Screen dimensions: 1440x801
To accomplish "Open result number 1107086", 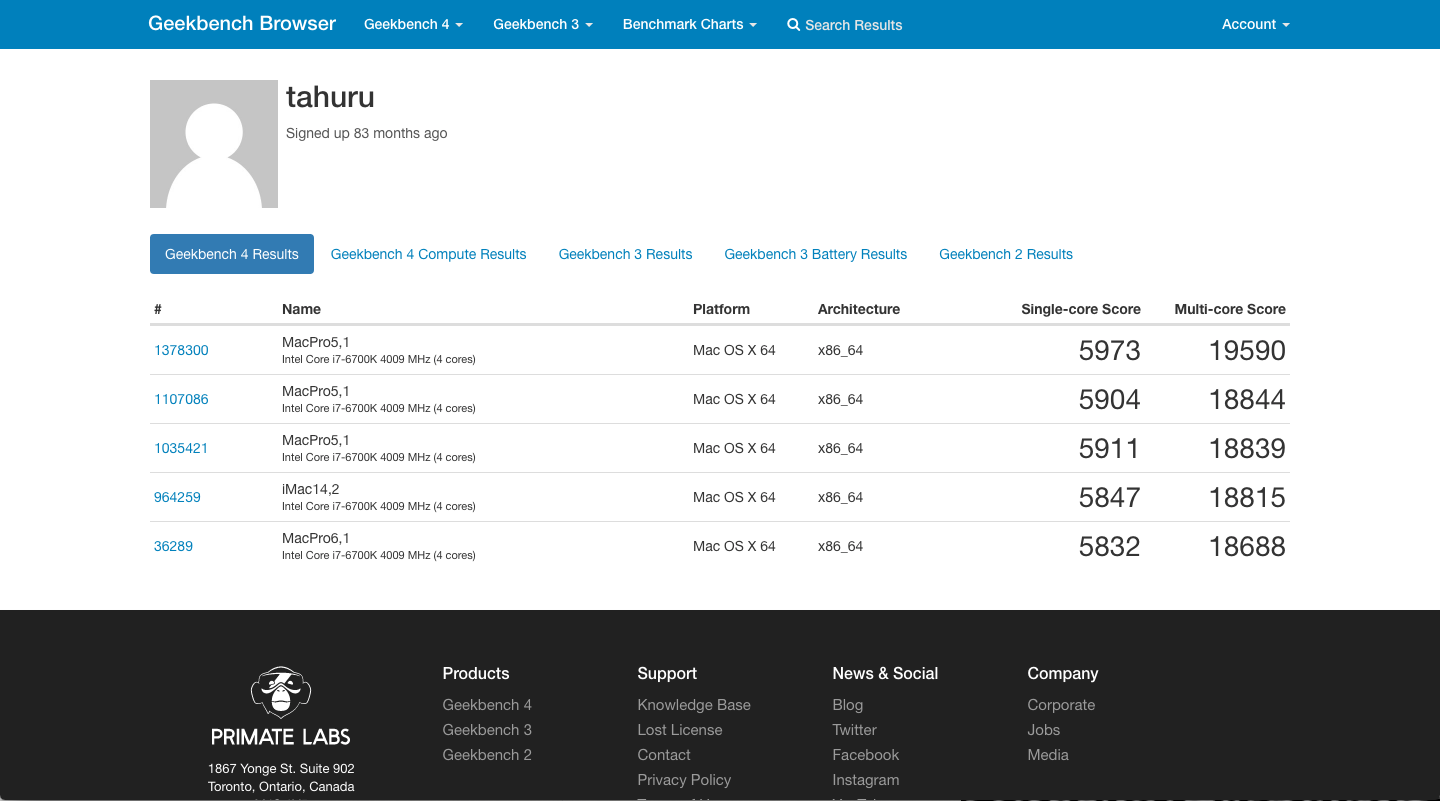I will tap(181, 399).
